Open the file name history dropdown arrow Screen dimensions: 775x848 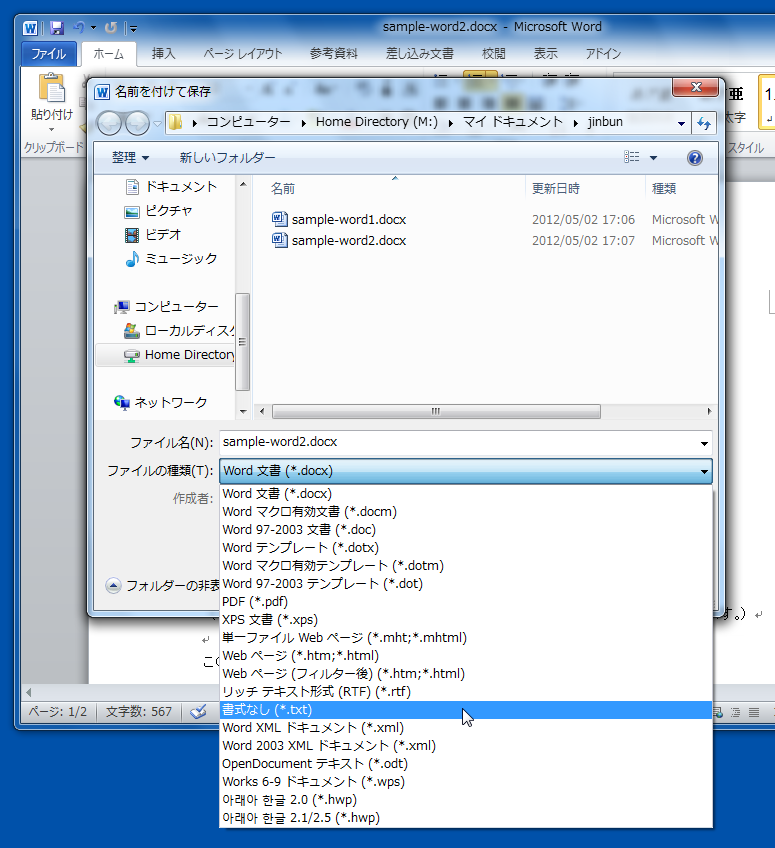pos(704,443)
